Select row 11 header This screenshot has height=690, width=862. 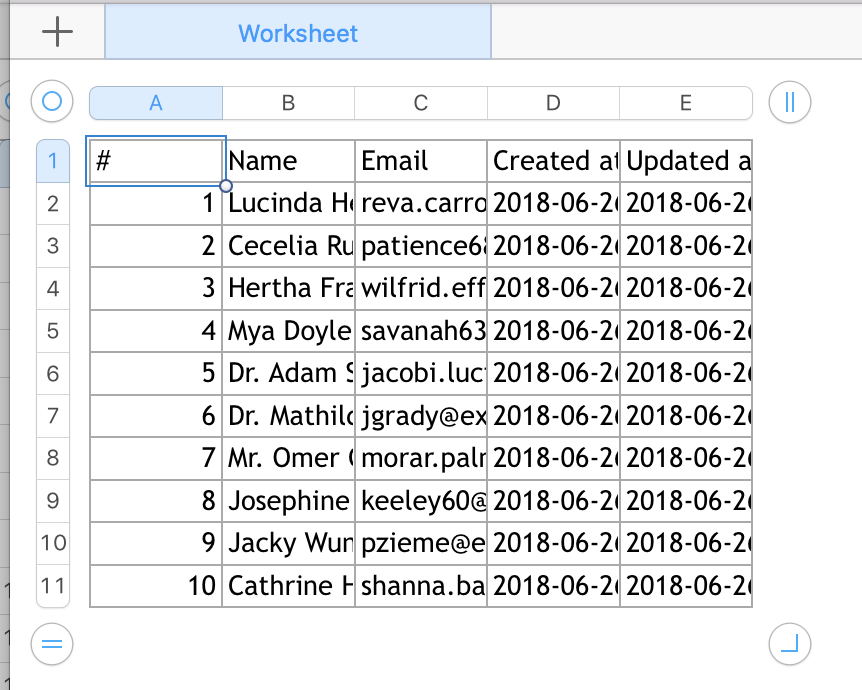(x=53, y=585)
